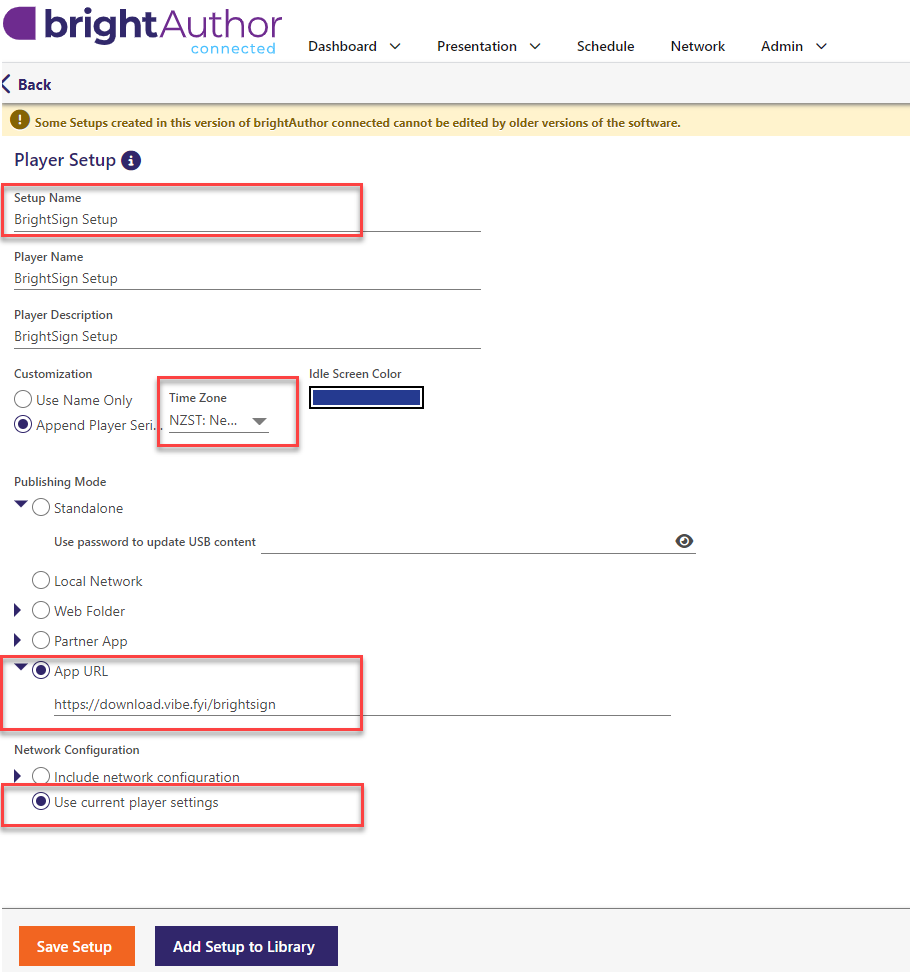Open the Network menu item
910x972 pixels.
[x=698, y=46]
